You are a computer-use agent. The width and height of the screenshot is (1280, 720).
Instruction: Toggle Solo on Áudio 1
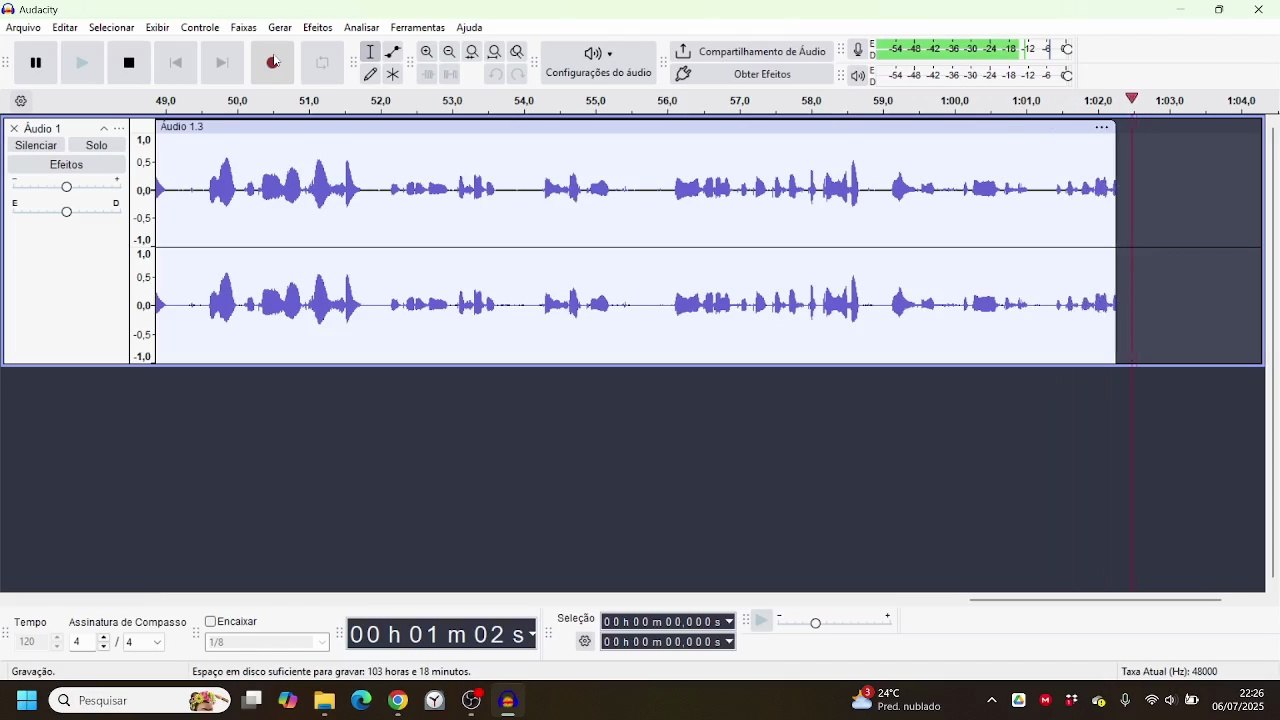[97, 145]
